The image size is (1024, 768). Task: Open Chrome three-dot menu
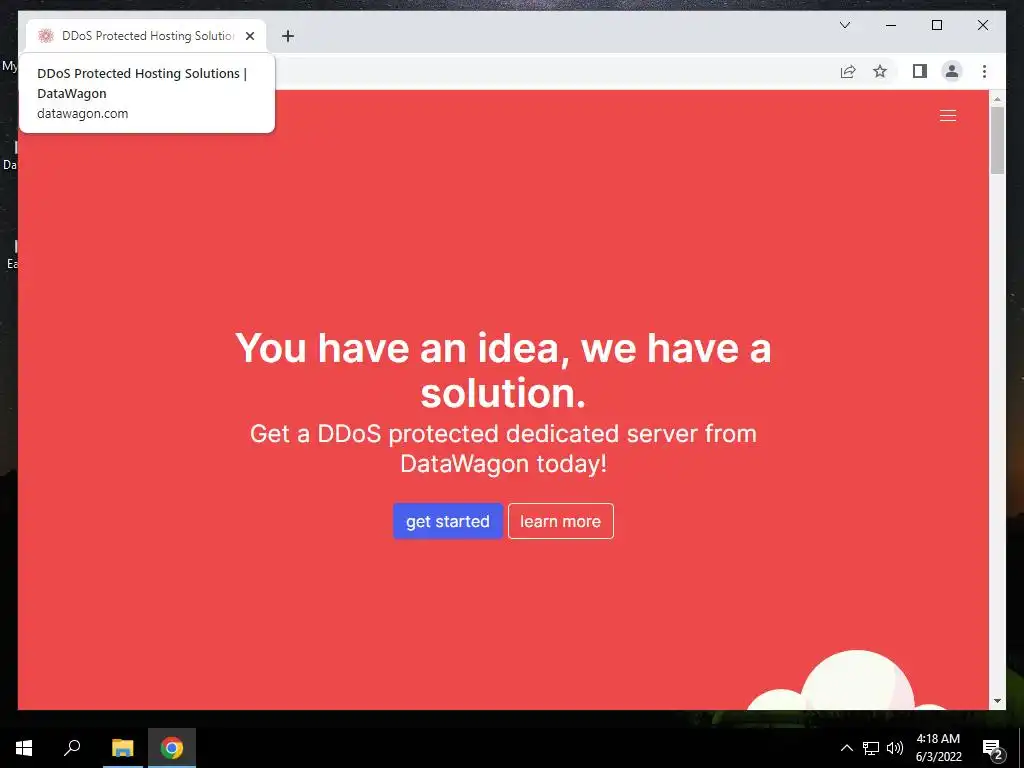click(984, 71)
